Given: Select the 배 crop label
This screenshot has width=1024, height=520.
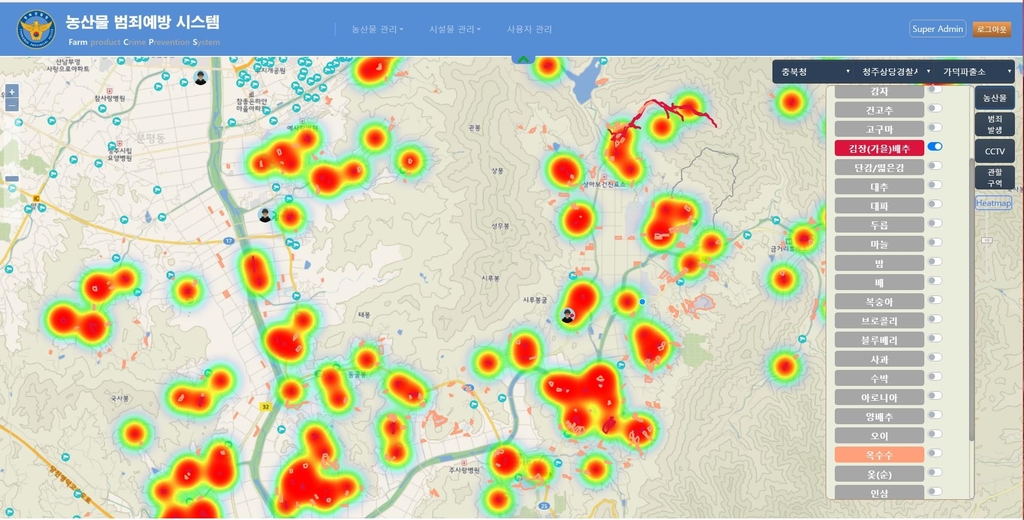Looking at the screenshot, I should tap(879, 282).
